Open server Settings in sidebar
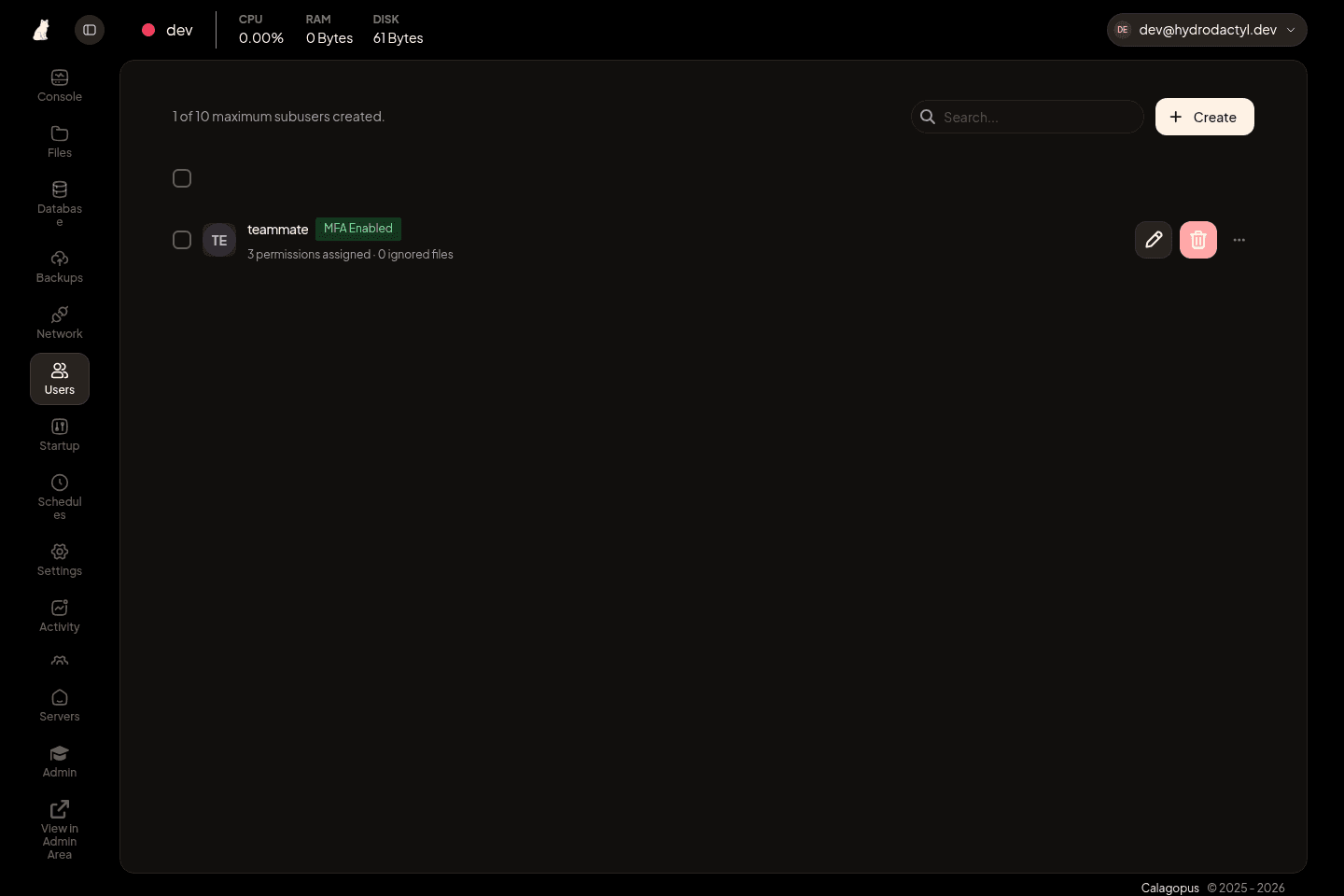The height and width of the screenshot is (896, 1344). point(60,560)
